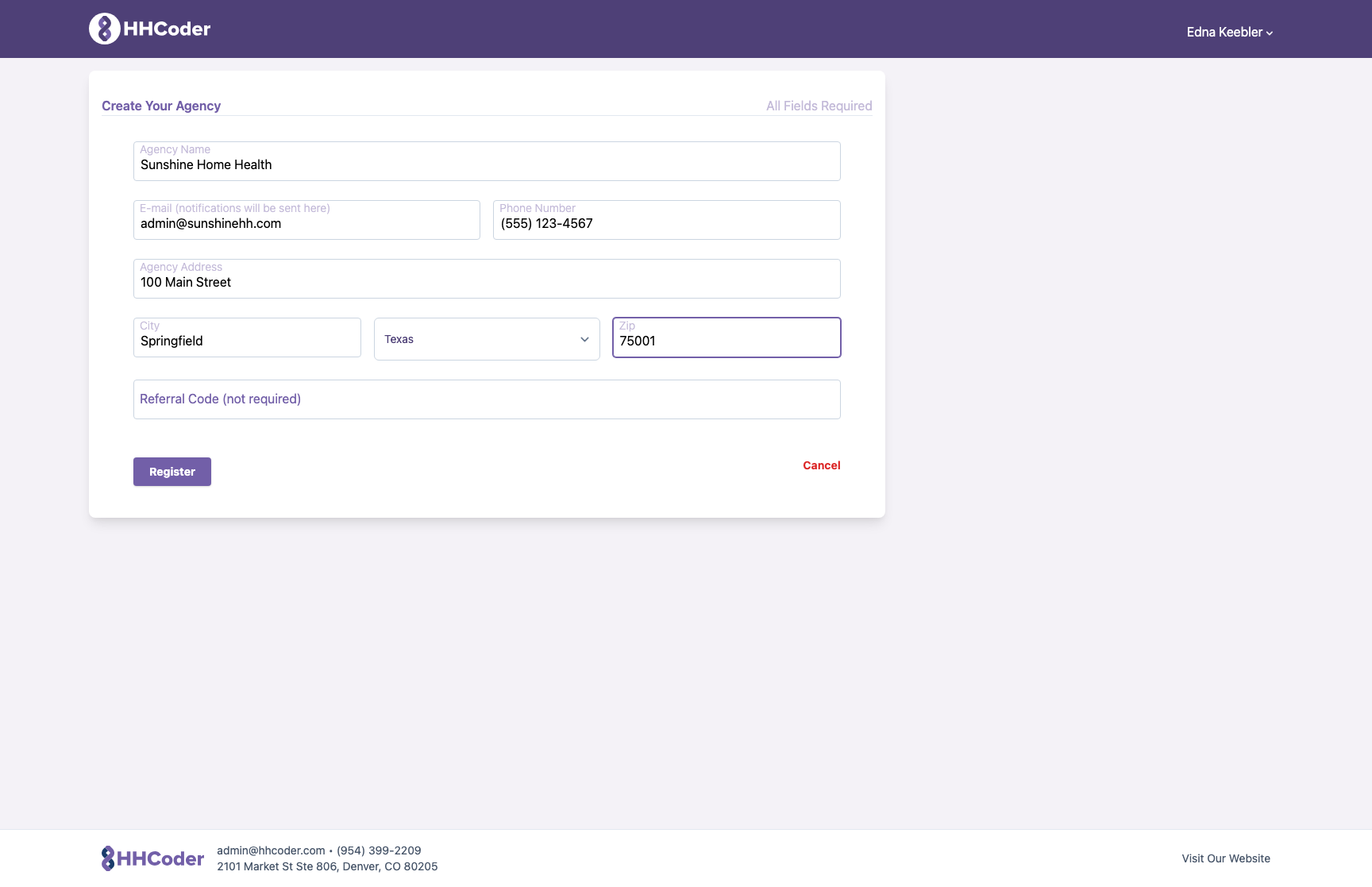1372x887 pixels.
Task: Click the All Fields Required label
Action: pos(819,106)
